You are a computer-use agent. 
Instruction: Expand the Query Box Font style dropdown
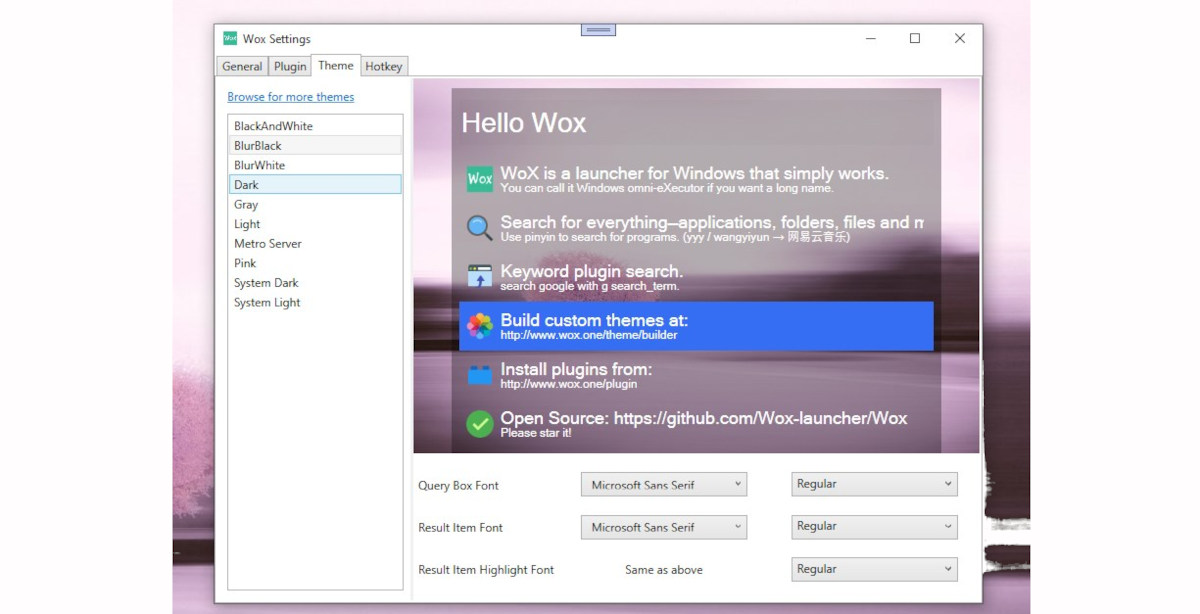(x=873, y=484)
